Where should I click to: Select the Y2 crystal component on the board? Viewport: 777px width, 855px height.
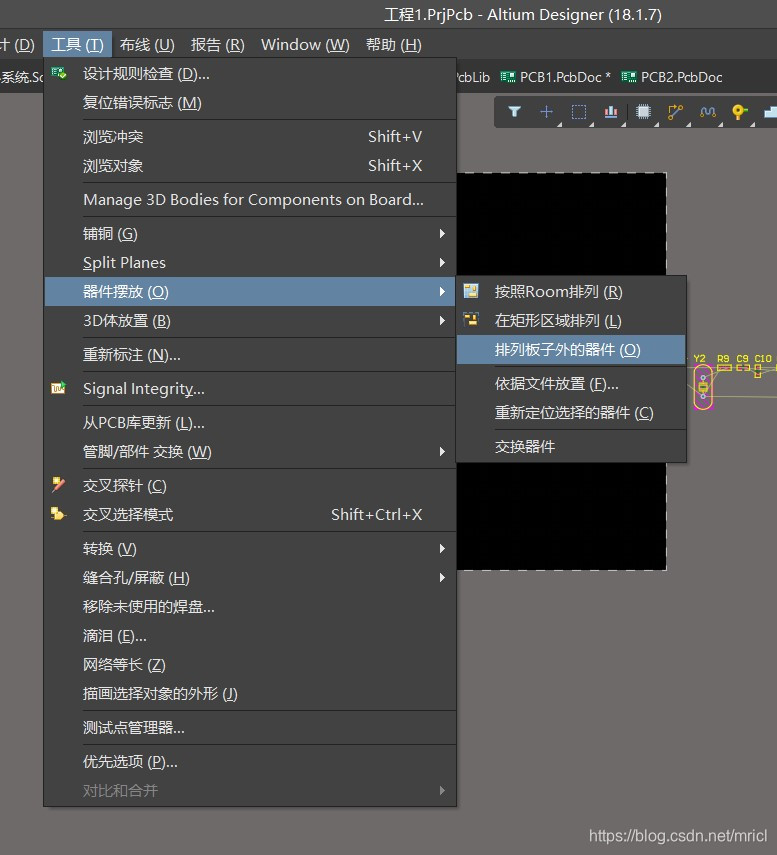point(703,387)
